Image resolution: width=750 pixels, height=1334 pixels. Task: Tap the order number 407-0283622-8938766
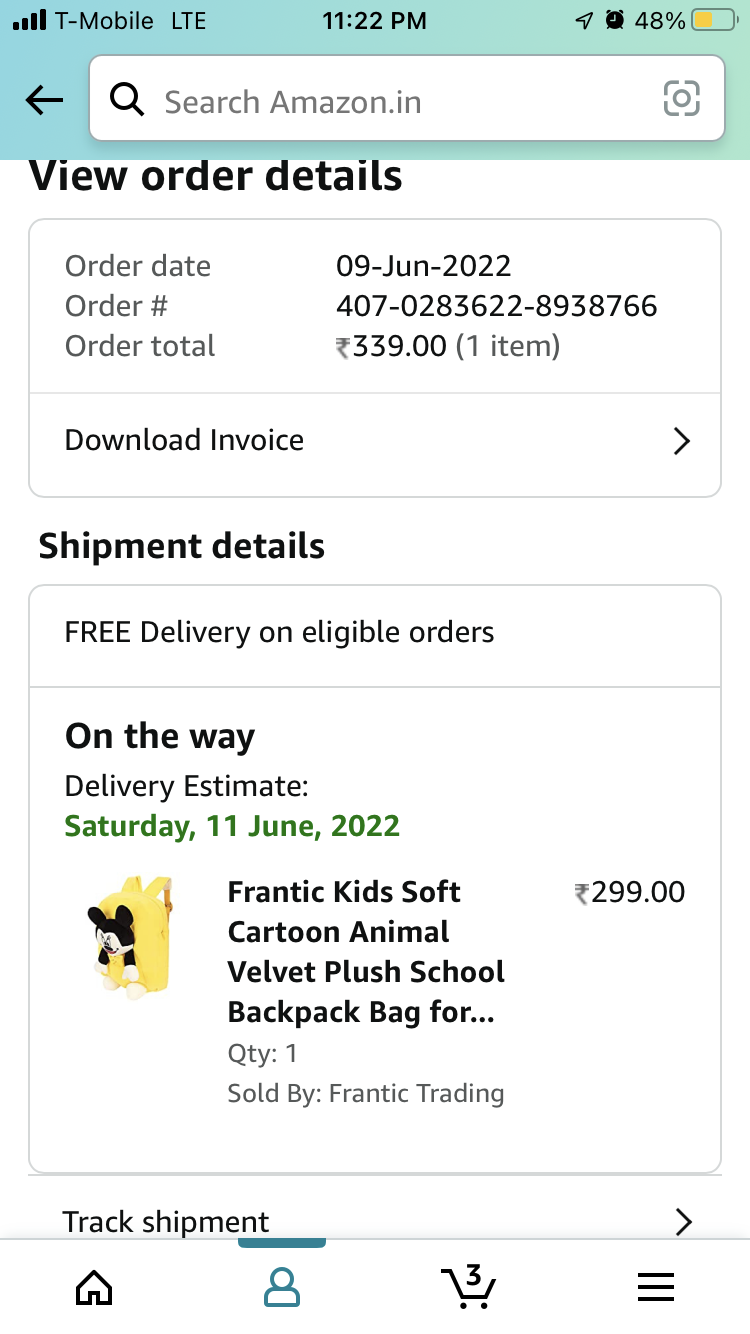click(x=496, y=306)
